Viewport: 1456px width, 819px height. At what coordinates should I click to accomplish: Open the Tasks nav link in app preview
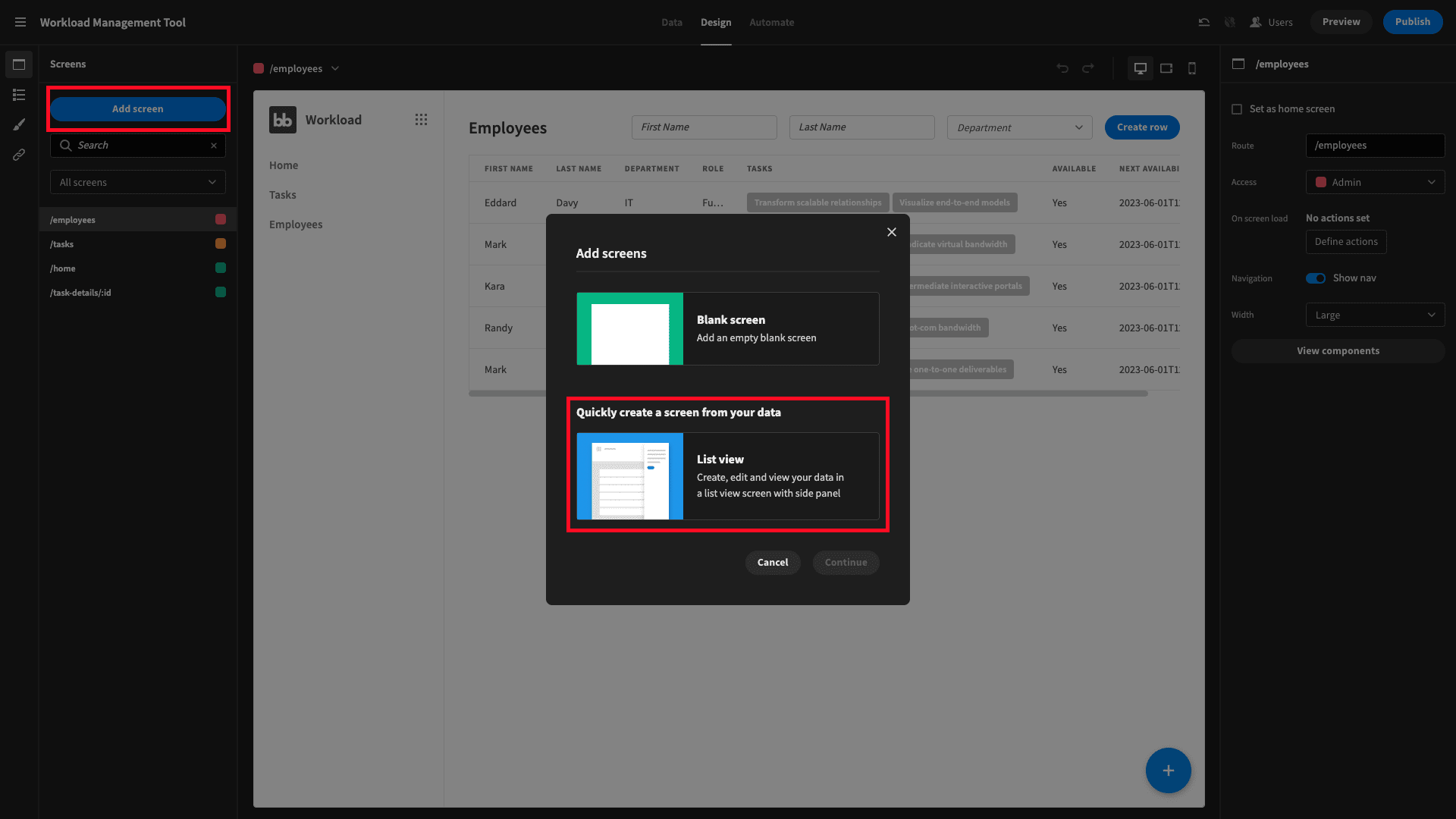[283, 195]
